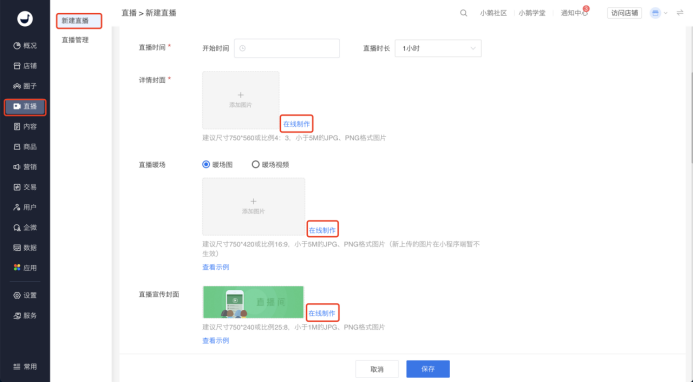The image size is (693, 383).
Task: Click the app logo in sidebar
Action: [25, 19]
